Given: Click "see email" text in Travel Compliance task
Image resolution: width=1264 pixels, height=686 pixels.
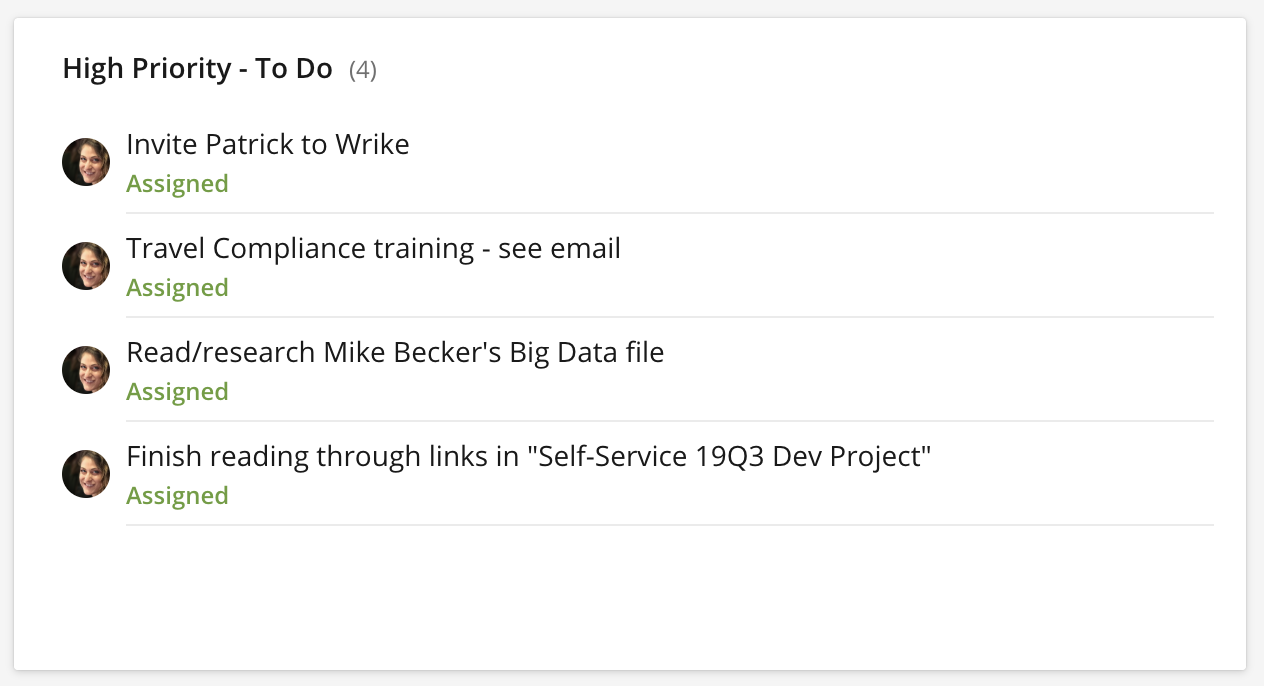Looking at the screenshot, I should click(x=559, y=249).
